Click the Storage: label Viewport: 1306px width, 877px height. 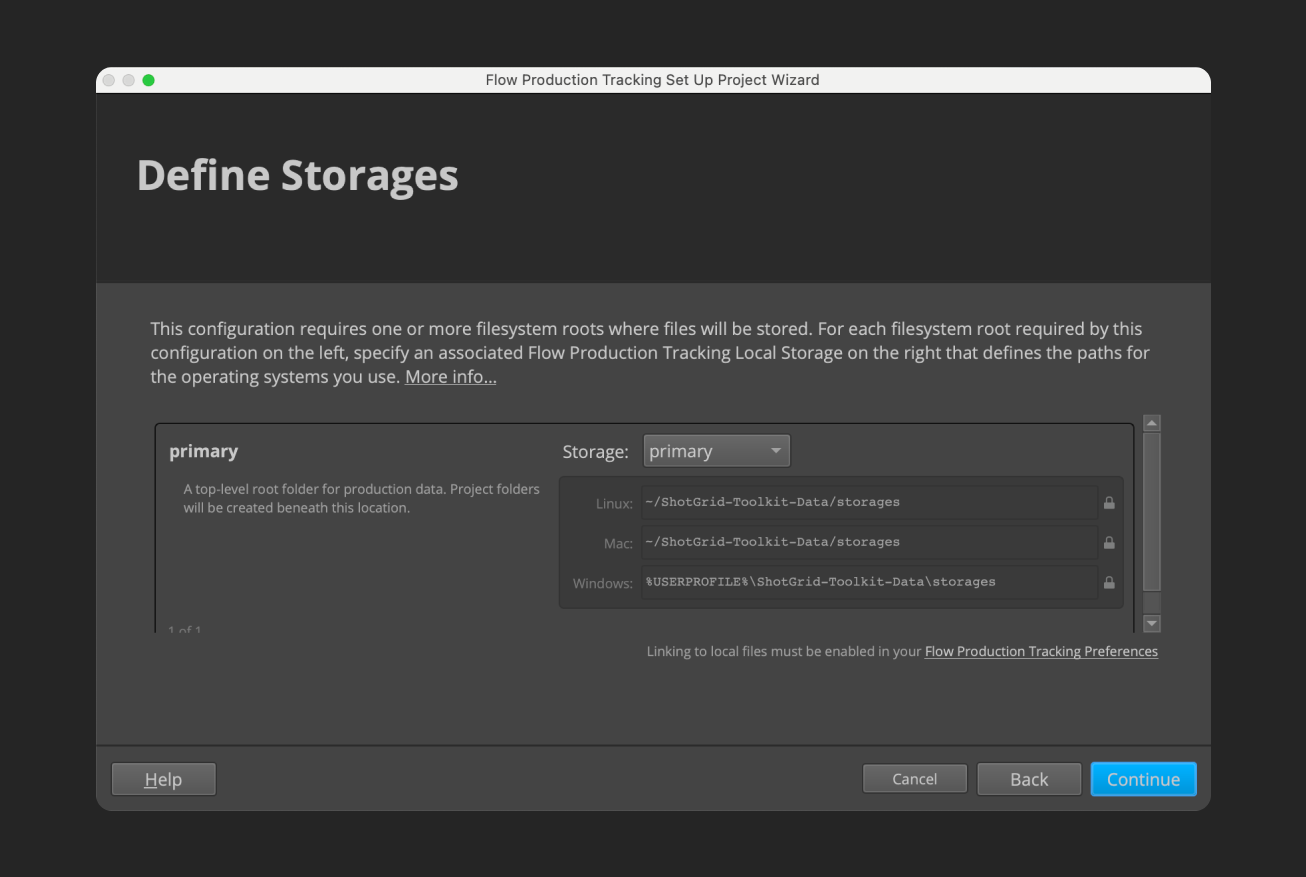[x=596, y=452]
